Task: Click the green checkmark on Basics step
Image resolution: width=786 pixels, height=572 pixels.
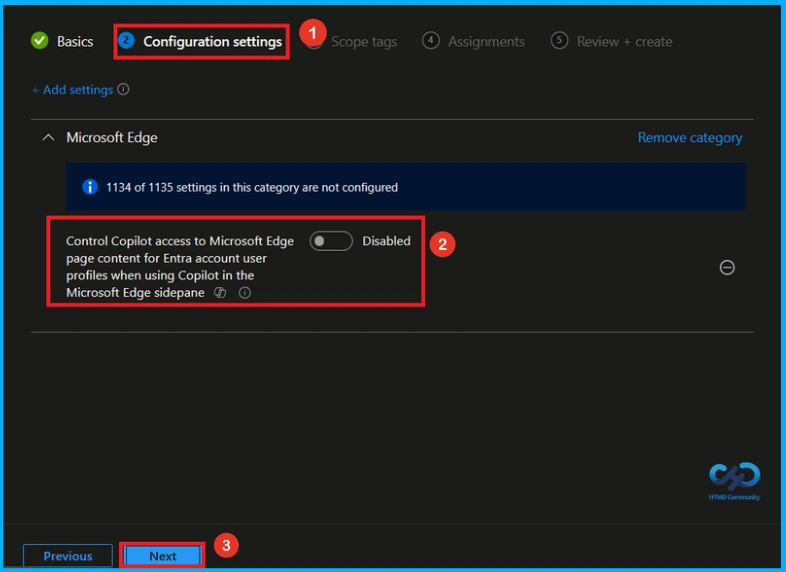Action: point(40,41)
